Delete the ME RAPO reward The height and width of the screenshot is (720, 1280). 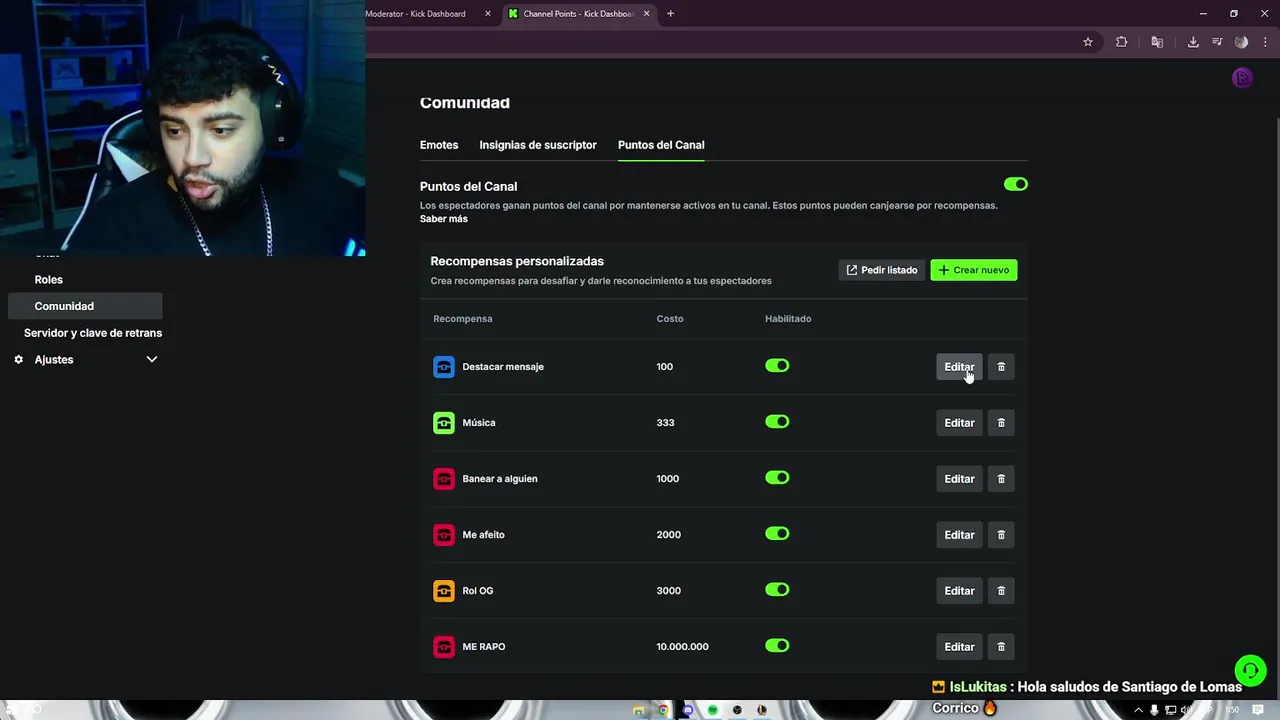tap(1001, 647)
